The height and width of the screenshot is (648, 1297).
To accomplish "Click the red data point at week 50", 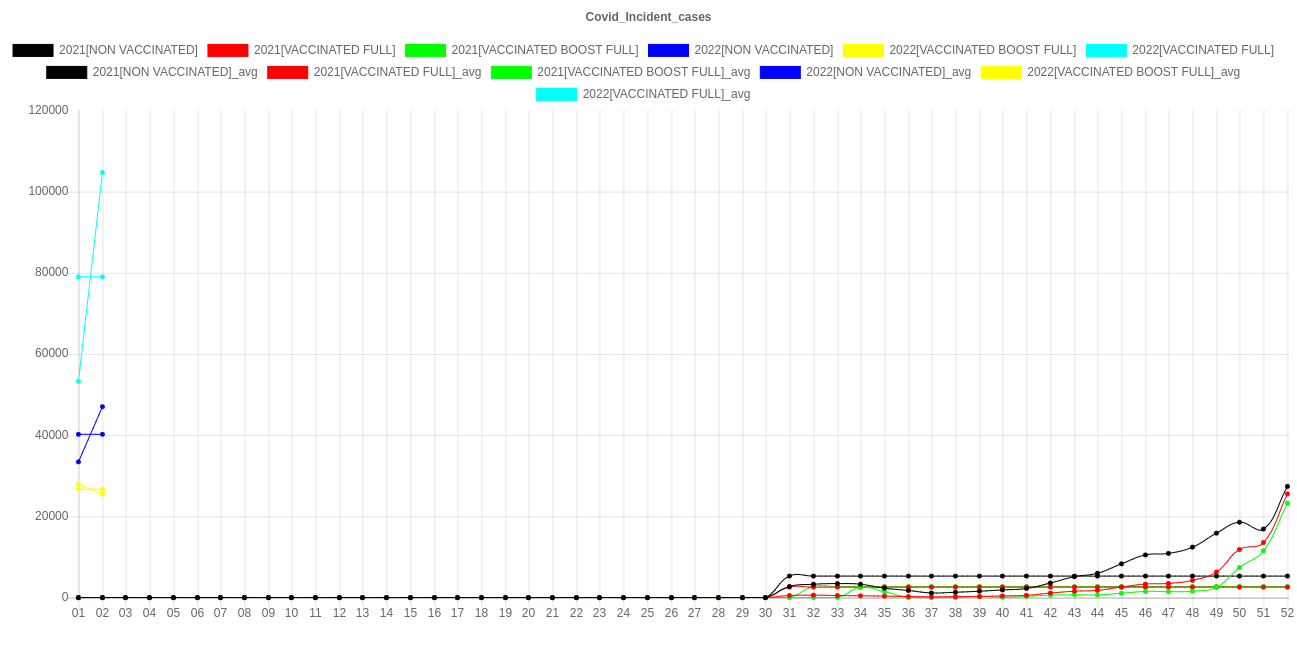I will [1239, 549].
